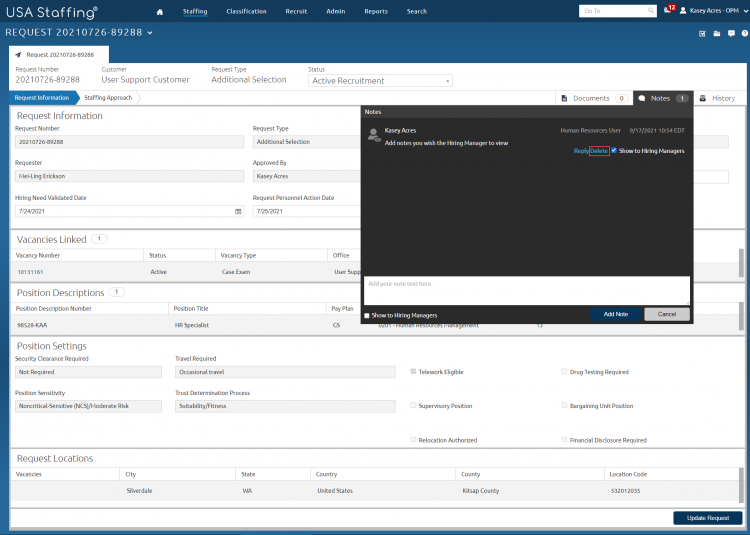The width and height of the screenshot is (750, 535).
Task: Expand the Kasey Acres user menu arrow
Action: tap(745, 11)
